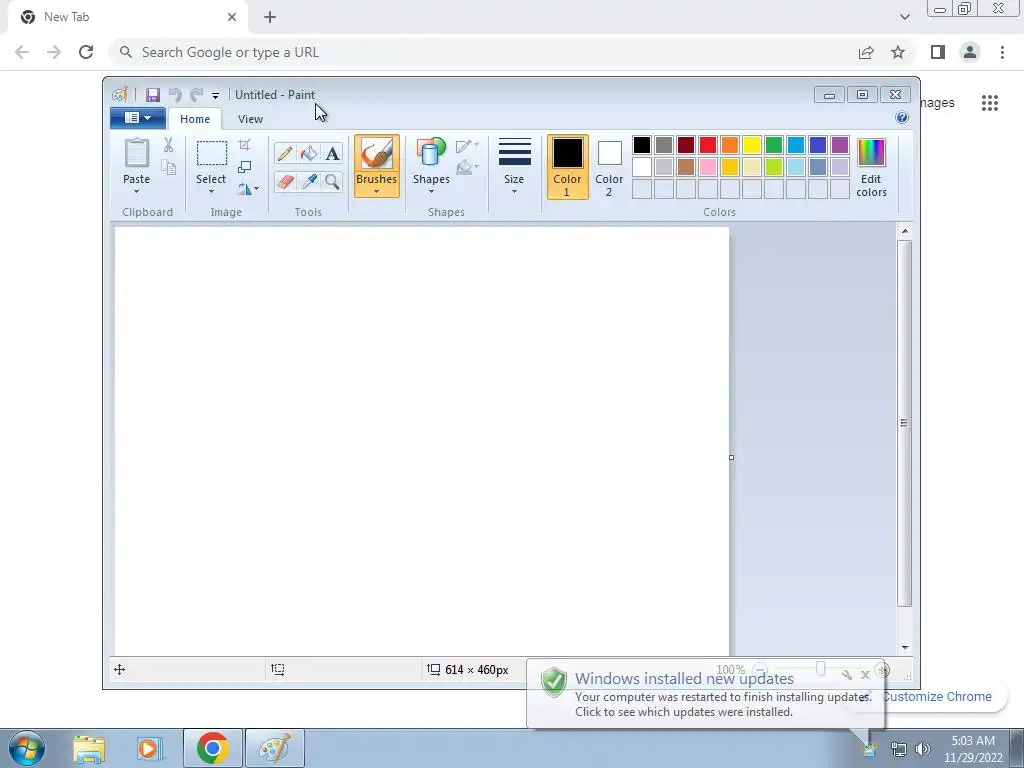
Task: Pick the purple color swatch
Action: [x=840, y=145]
